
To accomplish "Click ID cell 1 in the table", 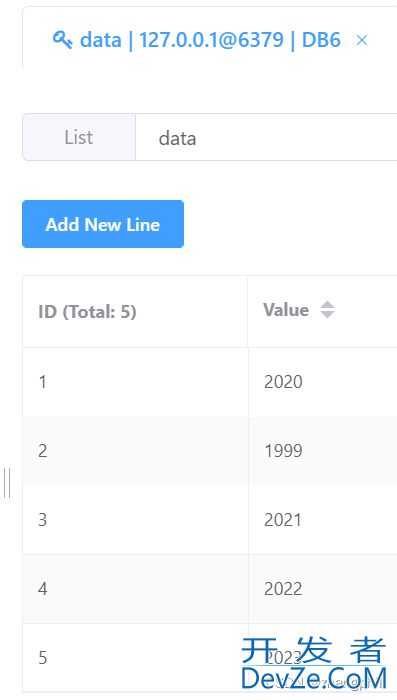I will click(x=135, y=382).
